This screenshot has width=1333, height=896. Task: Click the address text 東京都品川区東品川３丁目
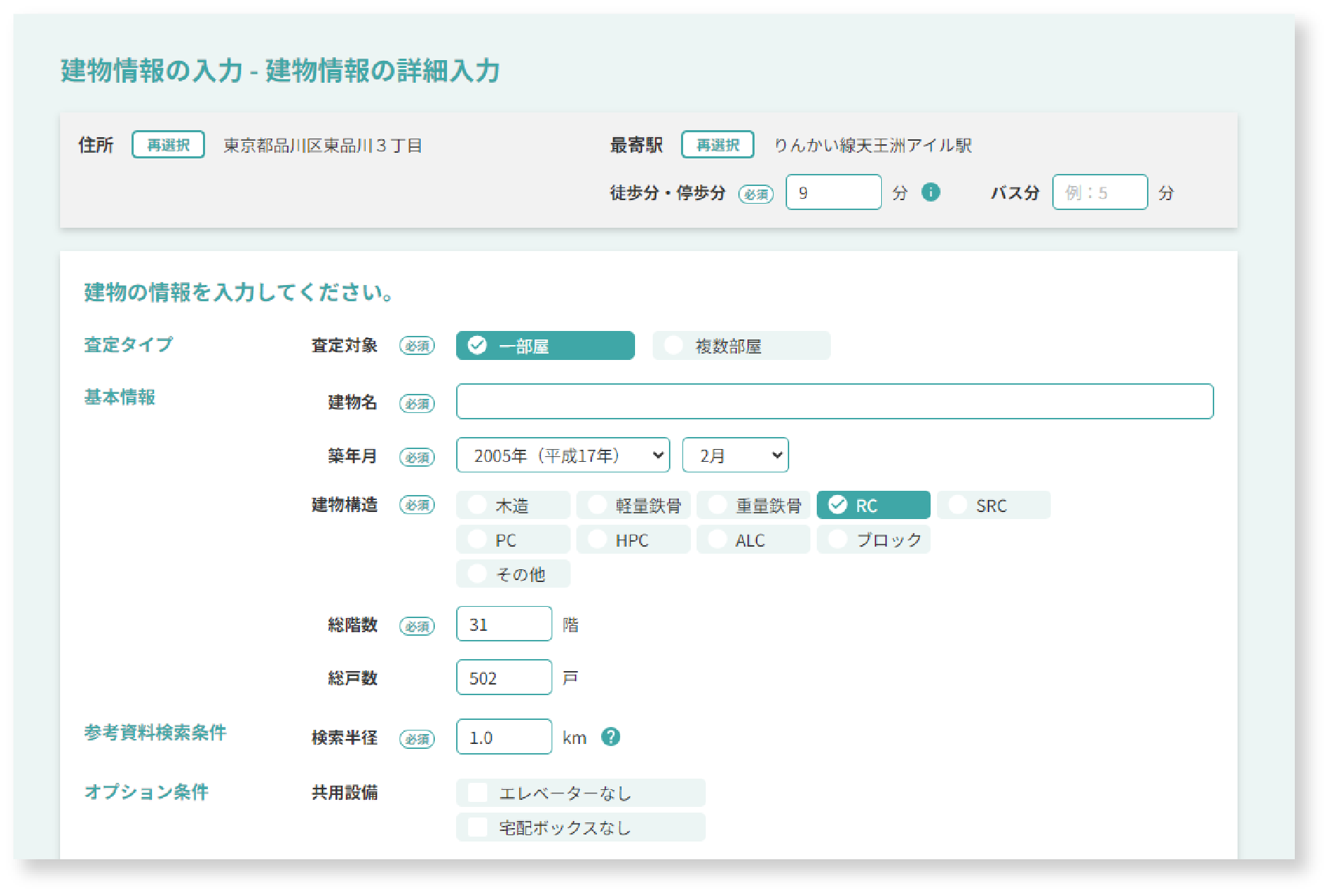tap(323, 146)
